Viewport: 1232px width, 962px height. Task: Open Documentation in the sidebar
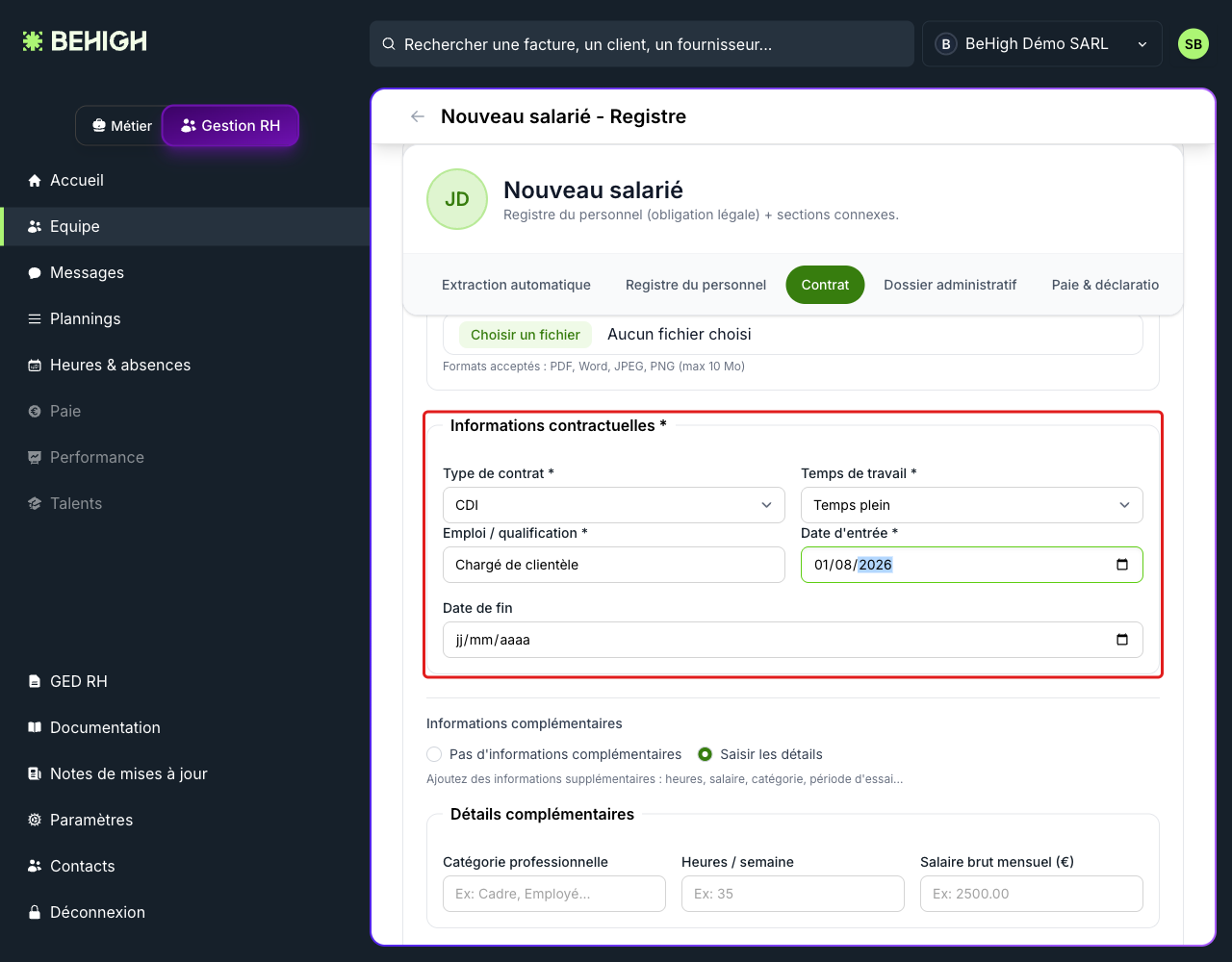(x=185, y=727)
